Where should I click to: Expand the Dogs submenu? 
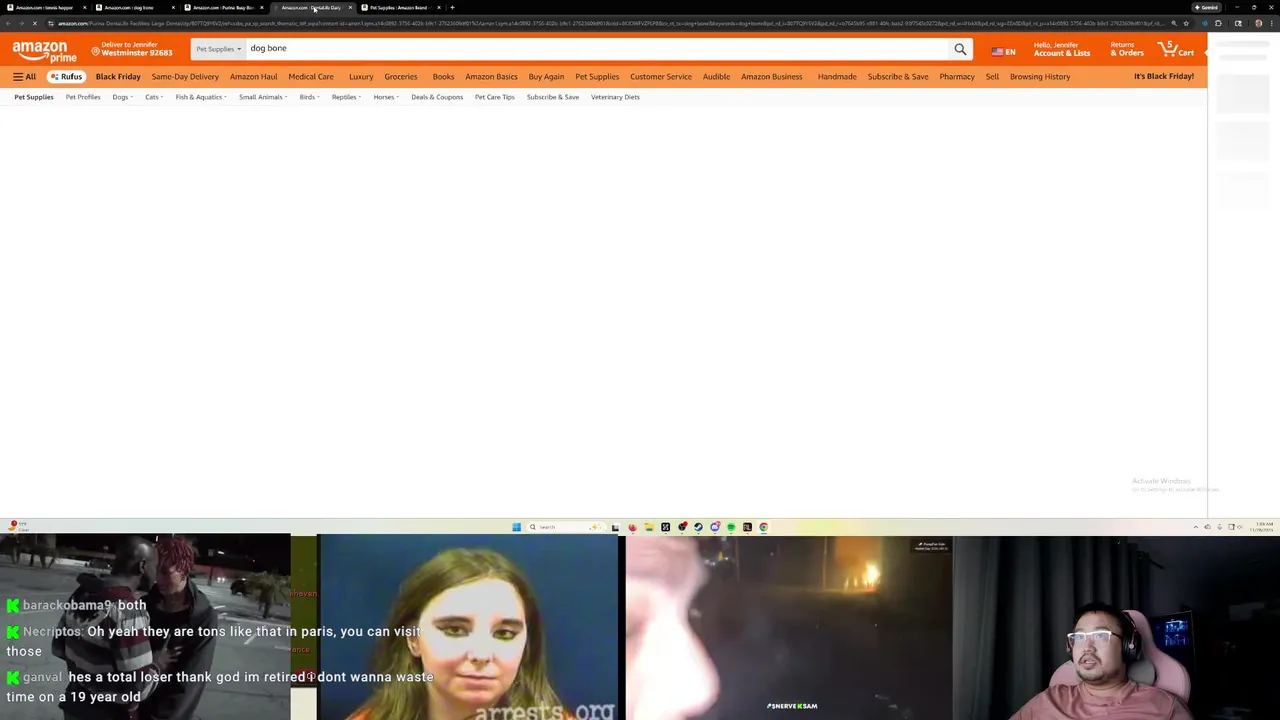[122, 97]
